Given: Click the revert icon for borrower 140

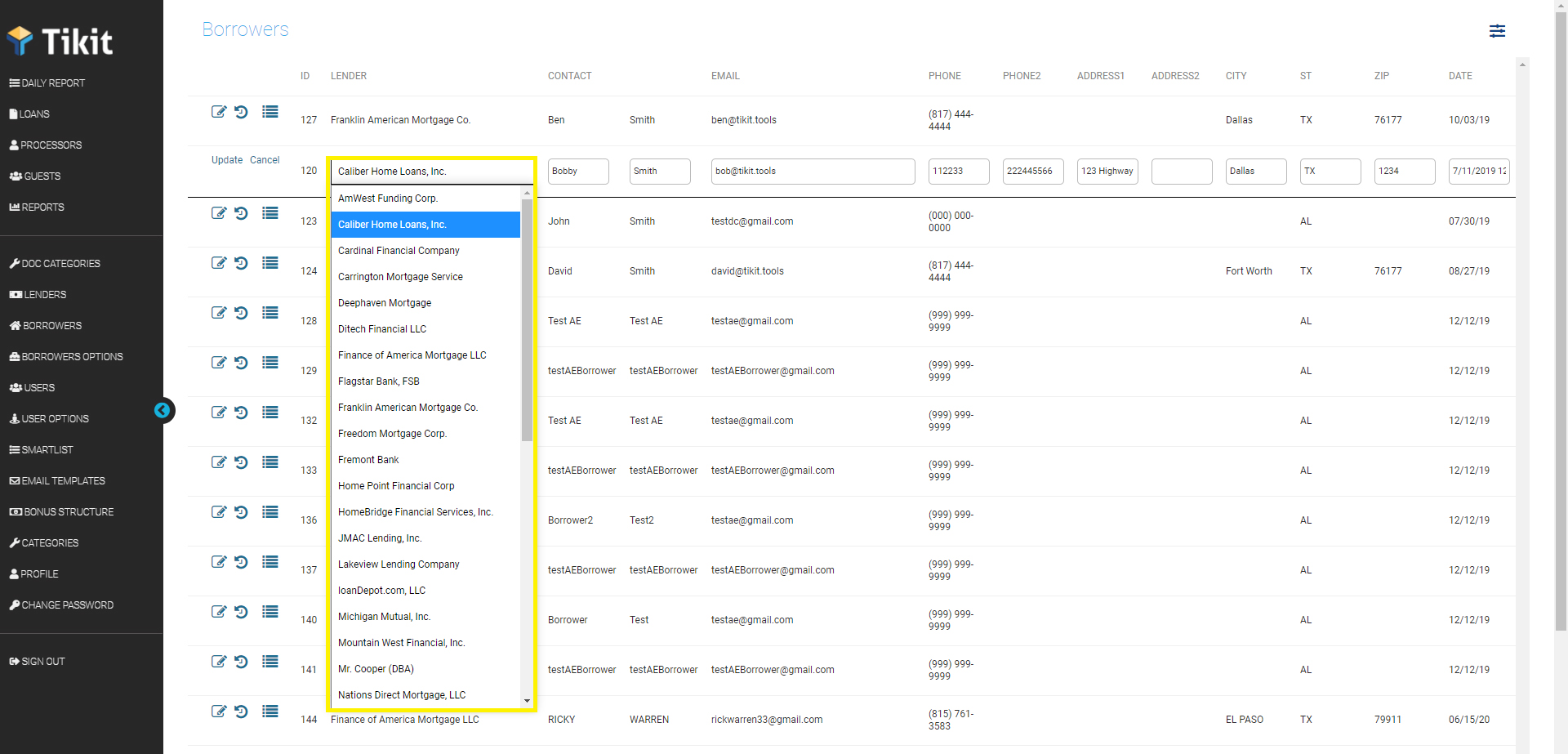Looking at the screenshot, I should coord(241,612).
